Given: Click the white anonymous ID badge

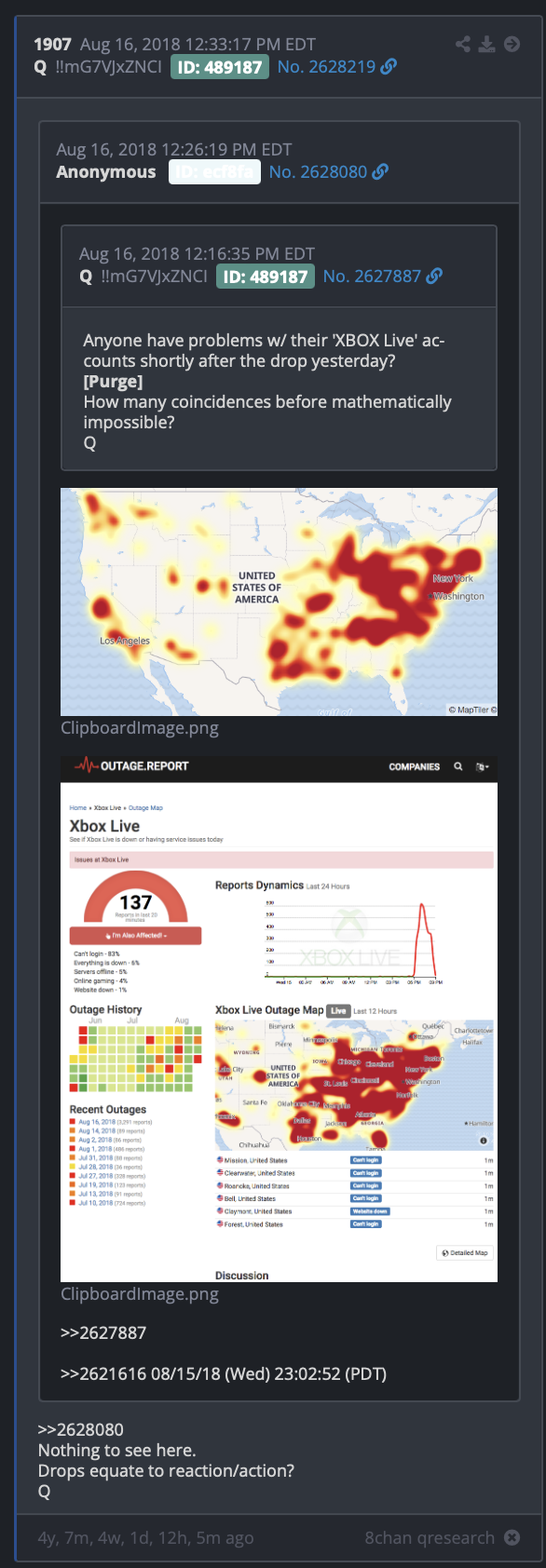Looking at the screenshot, I should (214, 171).
